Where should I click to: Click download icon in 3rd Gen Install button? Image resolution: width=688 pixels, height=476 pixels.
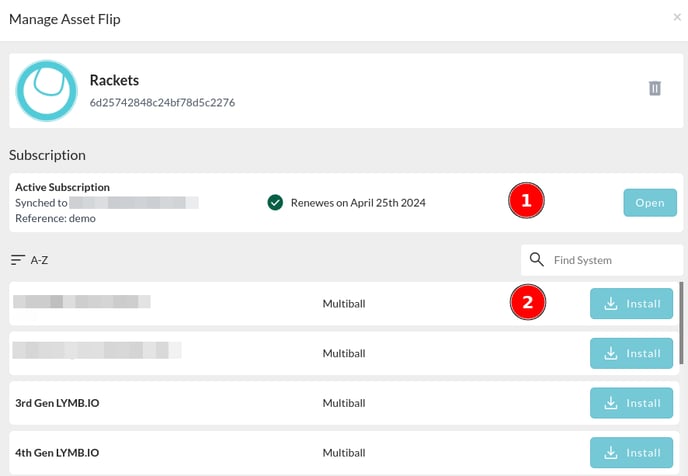[x=611, y=403]
